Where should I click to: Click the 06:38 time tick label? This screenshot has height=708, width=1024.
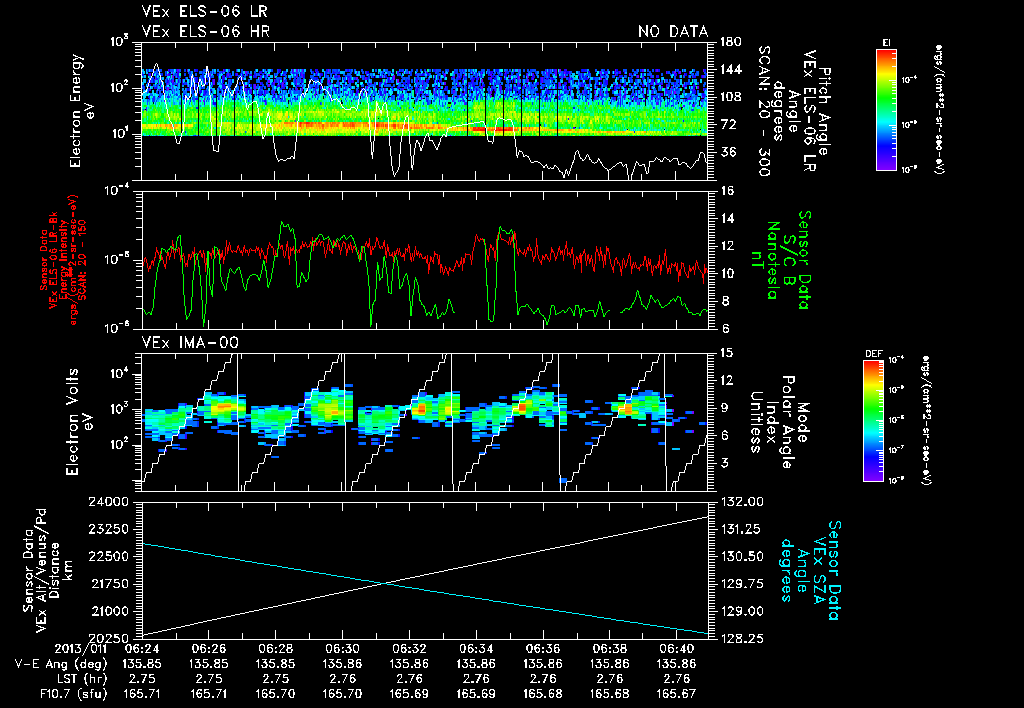click(609, 649)
